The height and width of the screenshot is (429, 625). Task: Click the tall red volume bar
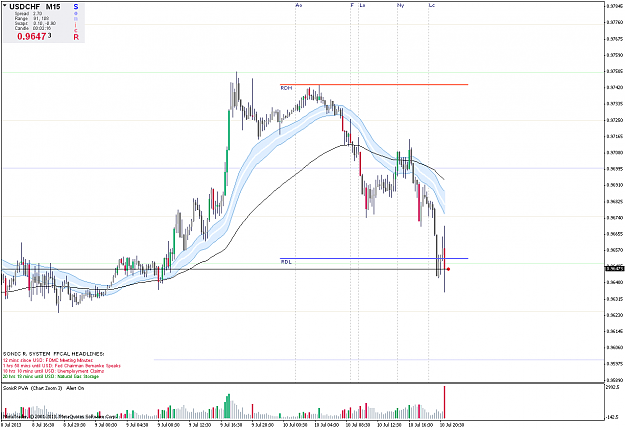pyautogui.click(x=444, y=402)
